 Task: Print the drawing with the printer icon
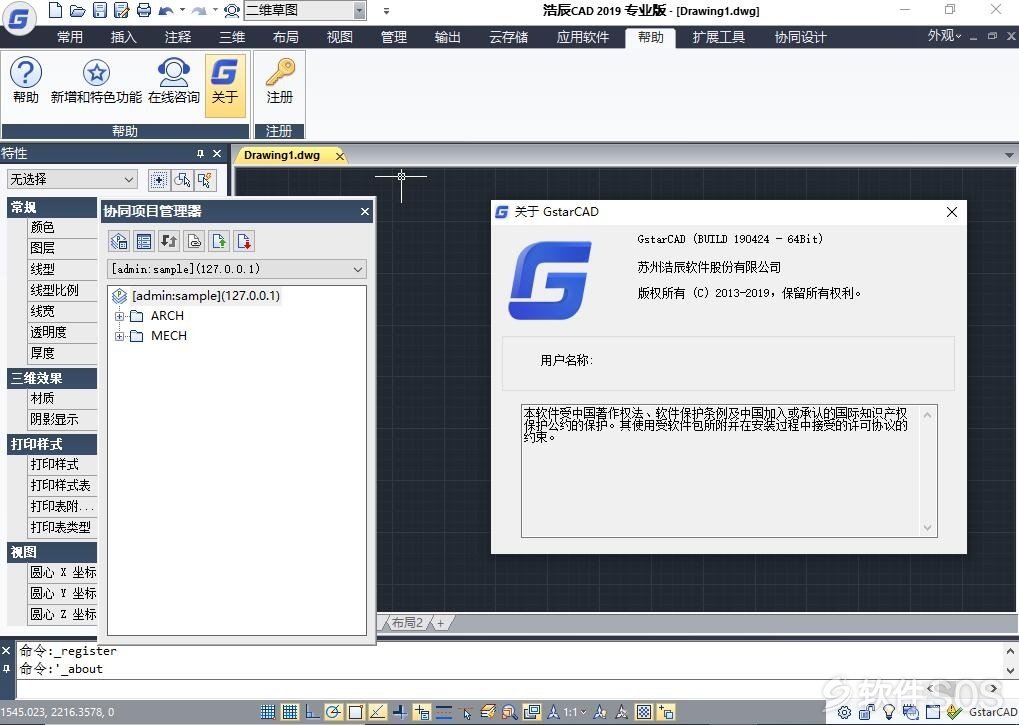click(x=144, y=10)
